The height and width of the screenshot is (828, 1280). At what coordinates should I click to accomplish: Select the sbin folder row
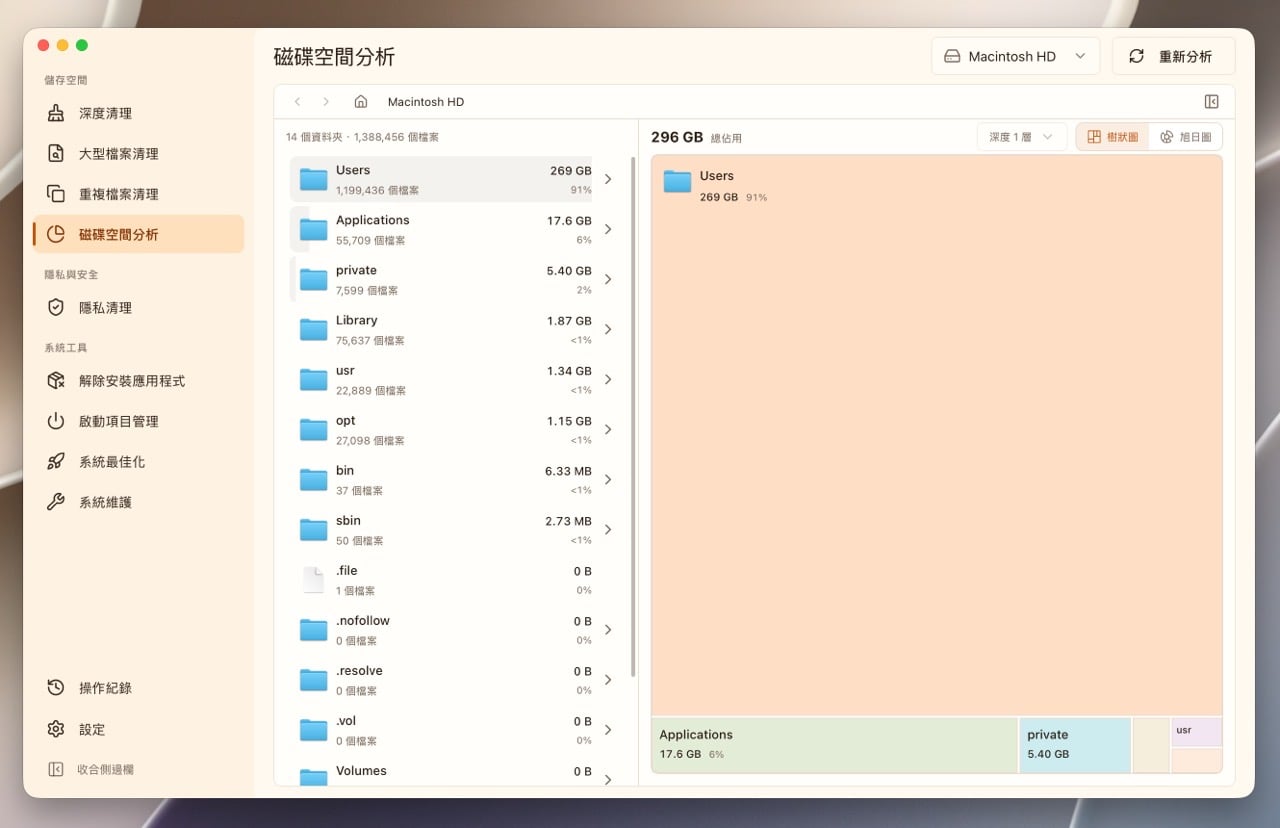click(456, 530)
